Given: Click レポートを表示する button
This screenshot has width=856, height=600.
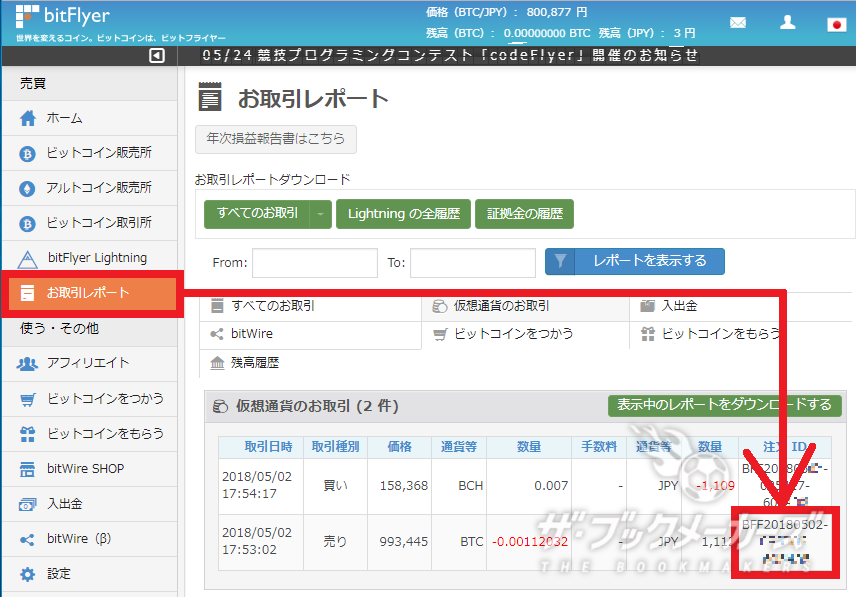Looking at the screenshot, I should click(635, 262).
